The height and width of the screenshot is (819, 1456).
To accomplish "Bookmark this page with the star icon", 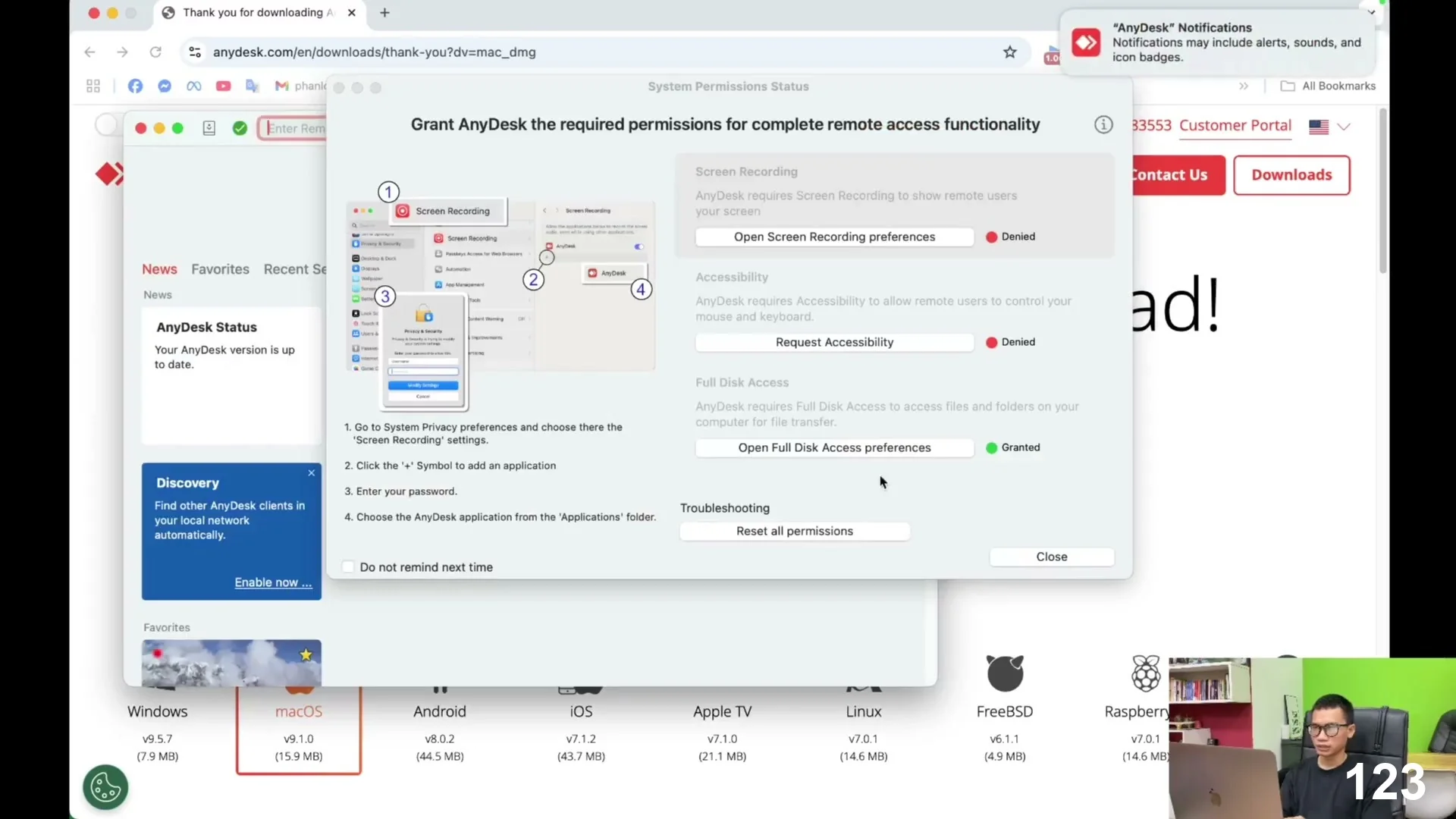I will click(1010, 52).
